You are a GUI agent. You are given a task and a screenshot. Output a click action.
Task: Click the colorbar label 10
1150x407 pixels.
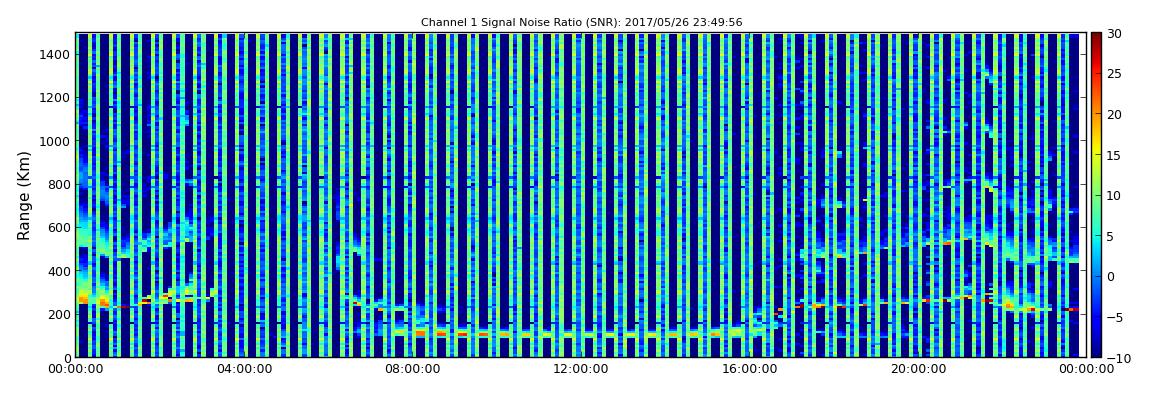point(1113,196)
